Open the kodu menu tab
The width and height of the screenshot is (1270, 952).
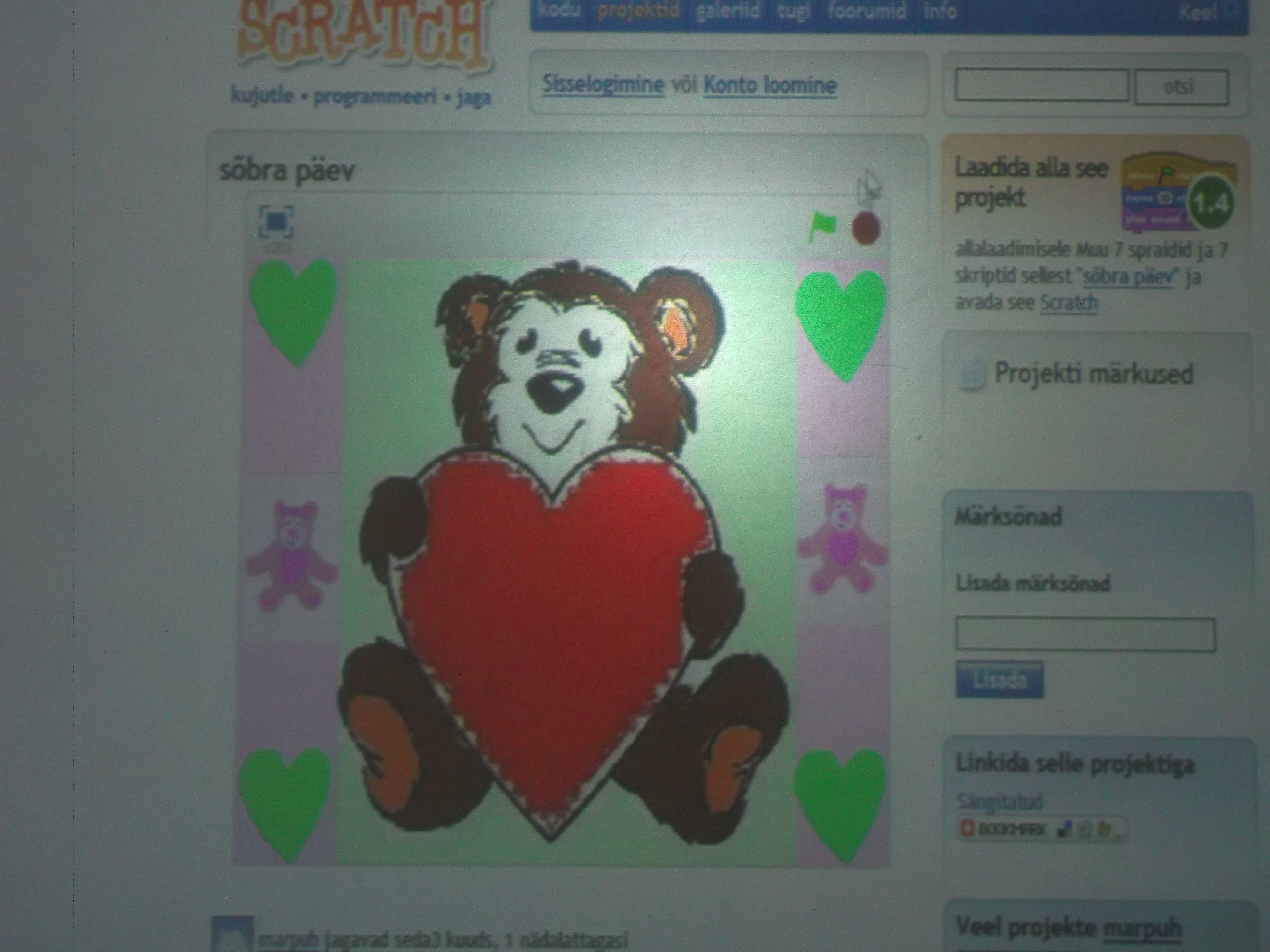coord(559,10)
